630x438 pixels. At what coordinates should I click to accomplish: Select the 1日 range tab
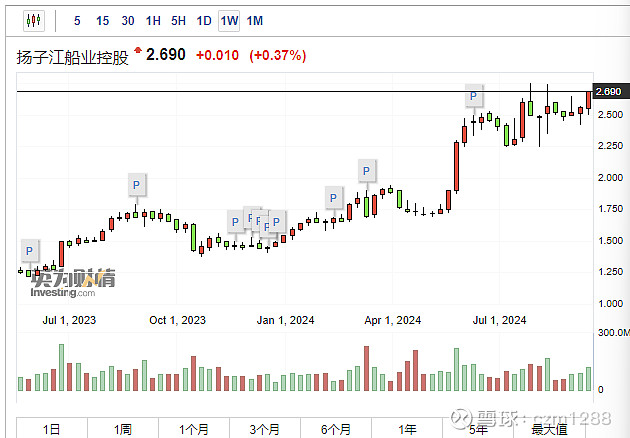52,429
